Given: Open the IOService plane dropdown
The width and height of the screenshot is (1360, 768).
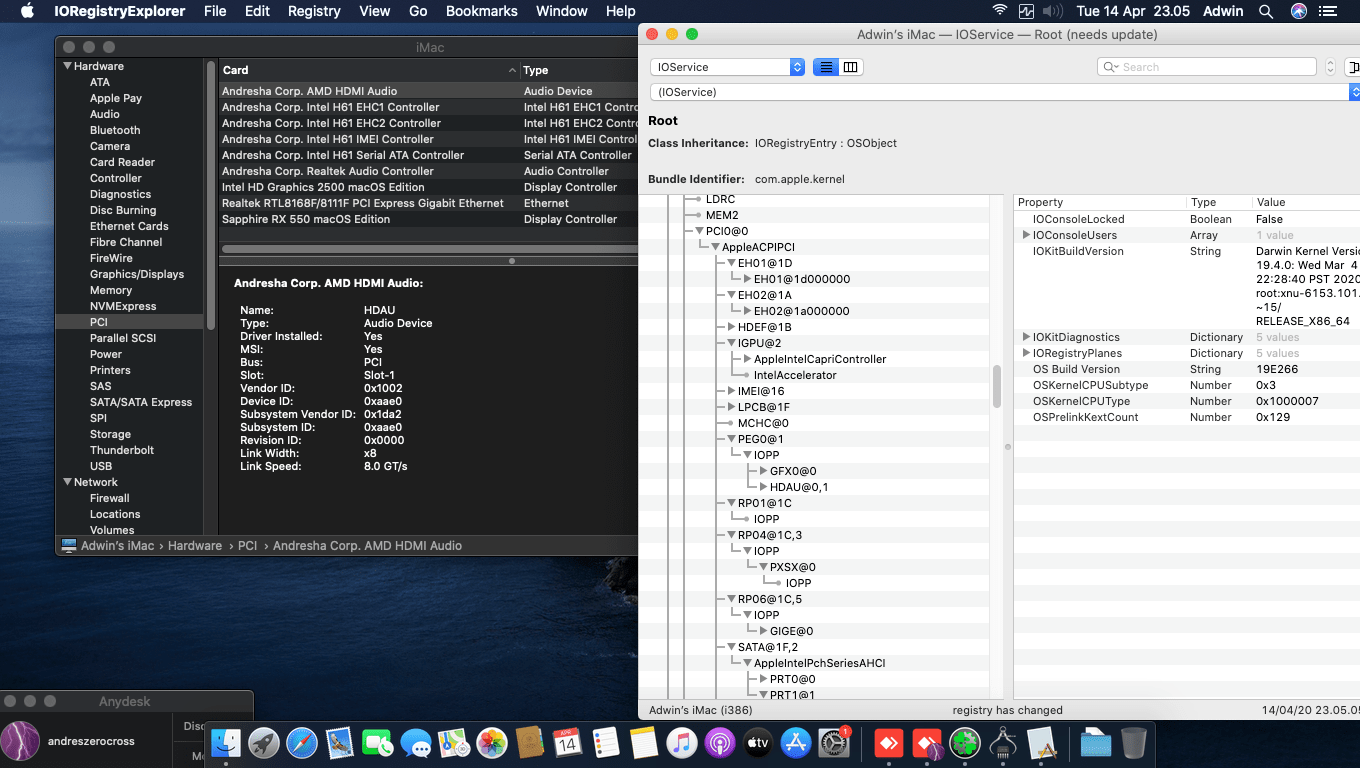Looking at the screenshot, I should click(727, 67).
